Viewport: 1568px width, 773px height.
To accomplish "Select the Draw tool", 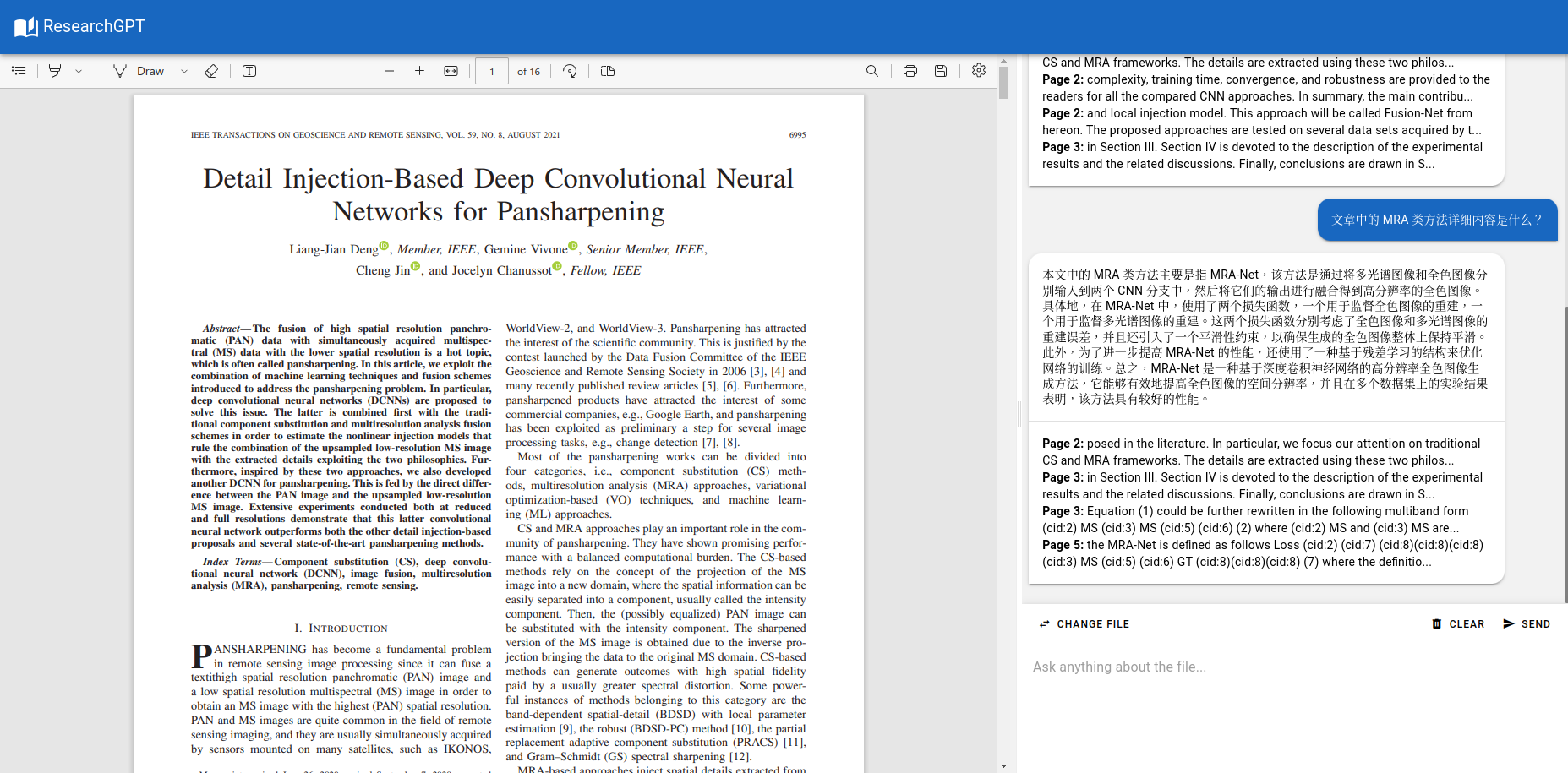I will click(139, 71).
